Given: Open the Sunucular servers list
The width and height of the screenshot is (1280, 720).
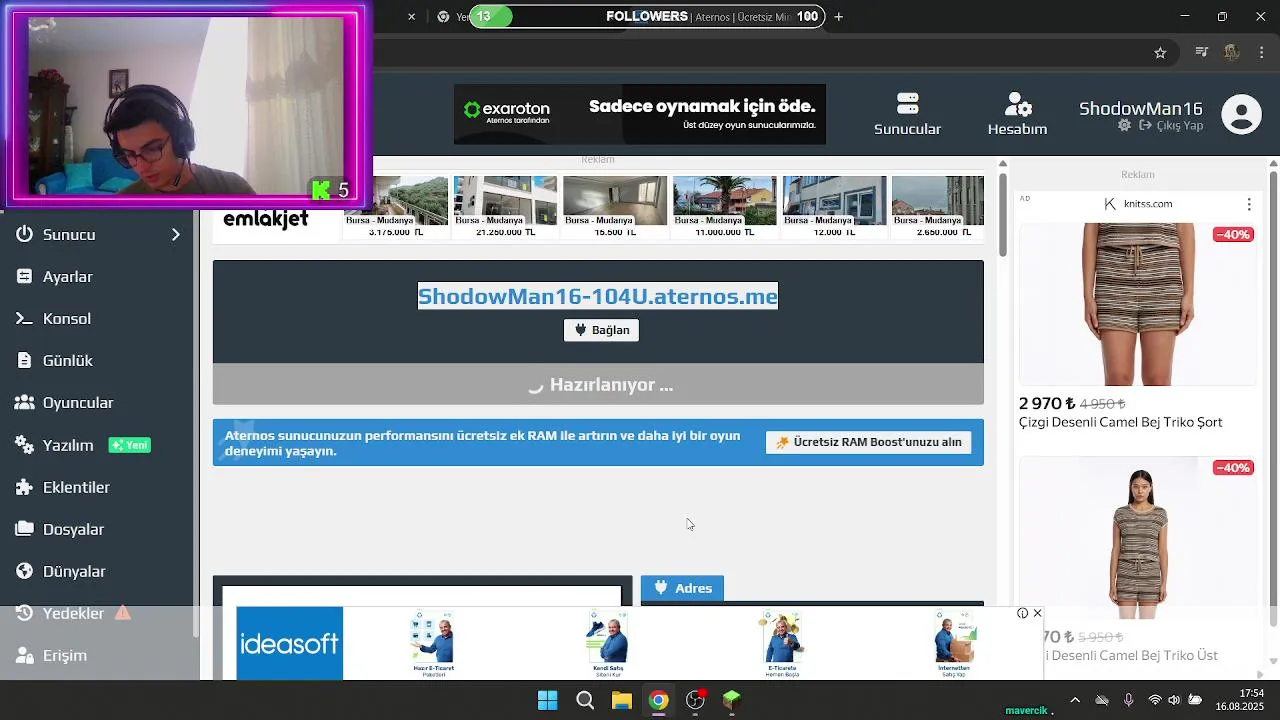Looking at the screenshot, I should click(x=907, y=114).
